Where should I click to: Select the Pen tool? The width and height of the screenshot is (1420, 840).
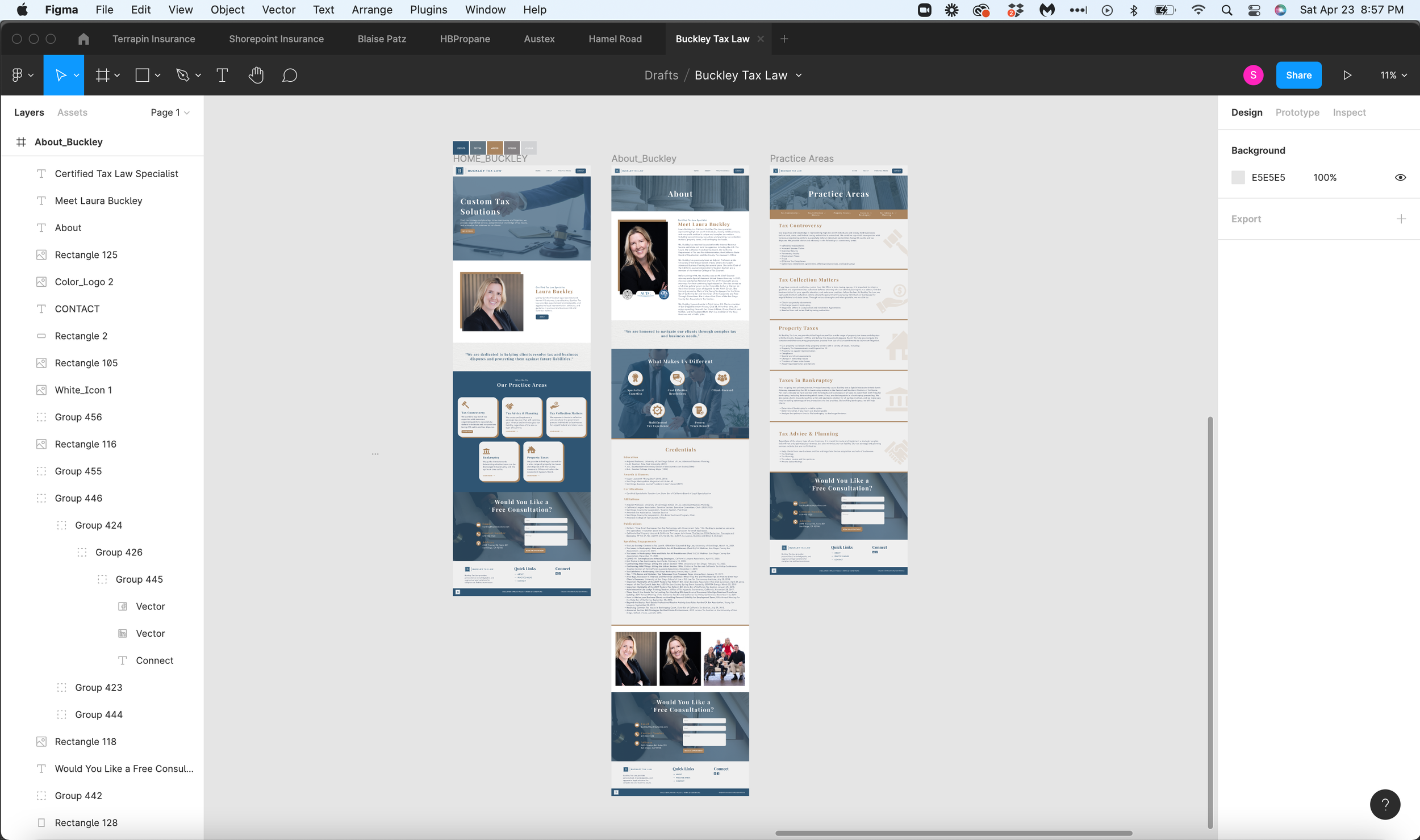[x=182, y=75]
